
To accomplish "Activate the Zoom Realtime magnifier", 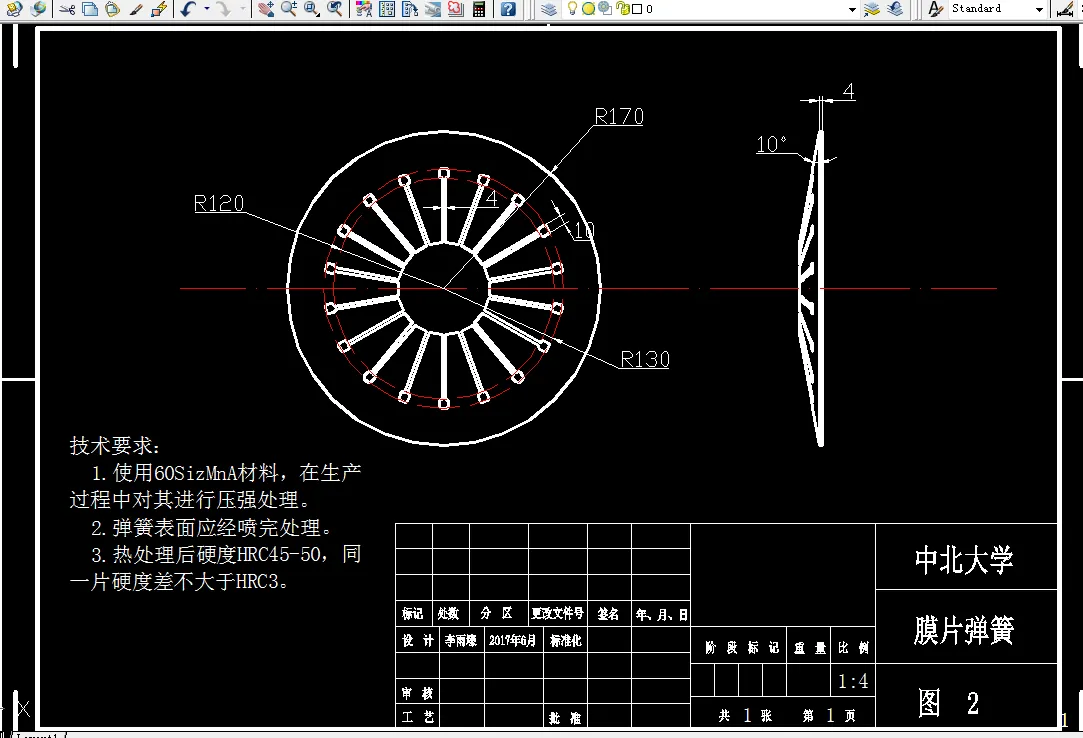I will 289,9.
